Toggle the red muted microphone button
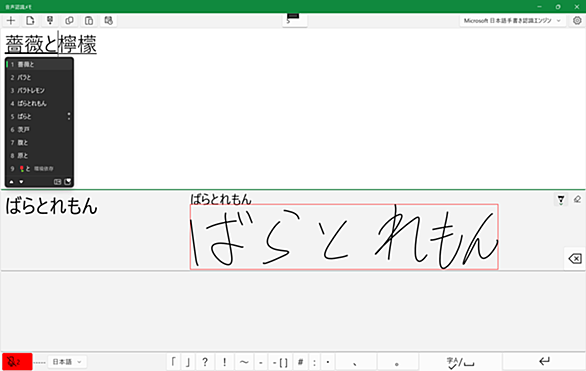This screenshot has width=586, height=371. click(x=17, y=362)
